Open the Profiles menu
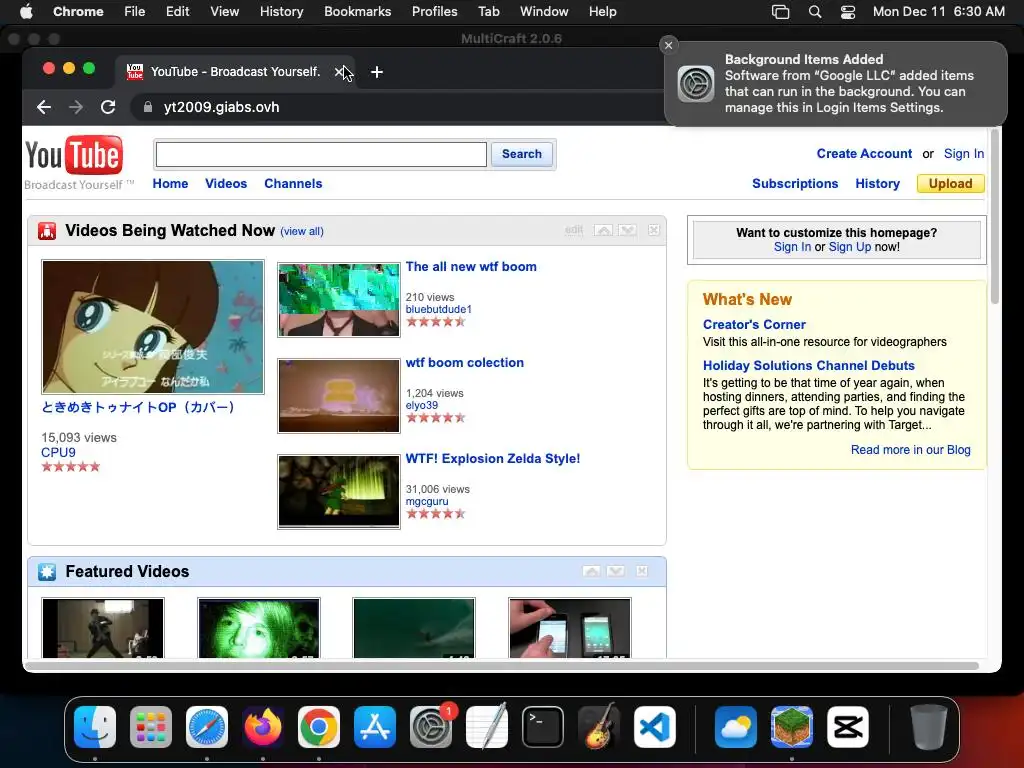The width and height of the screenshot is (1024, 768). (x=434, y=12)
